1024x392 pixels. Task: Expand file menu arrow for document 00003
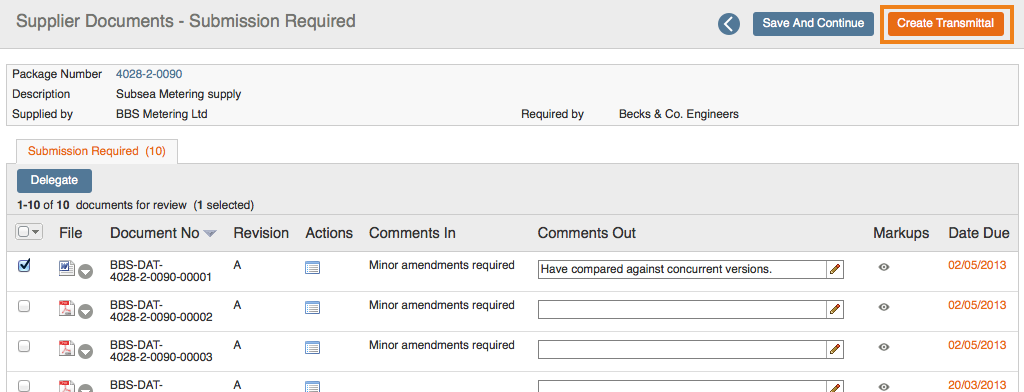86,351
